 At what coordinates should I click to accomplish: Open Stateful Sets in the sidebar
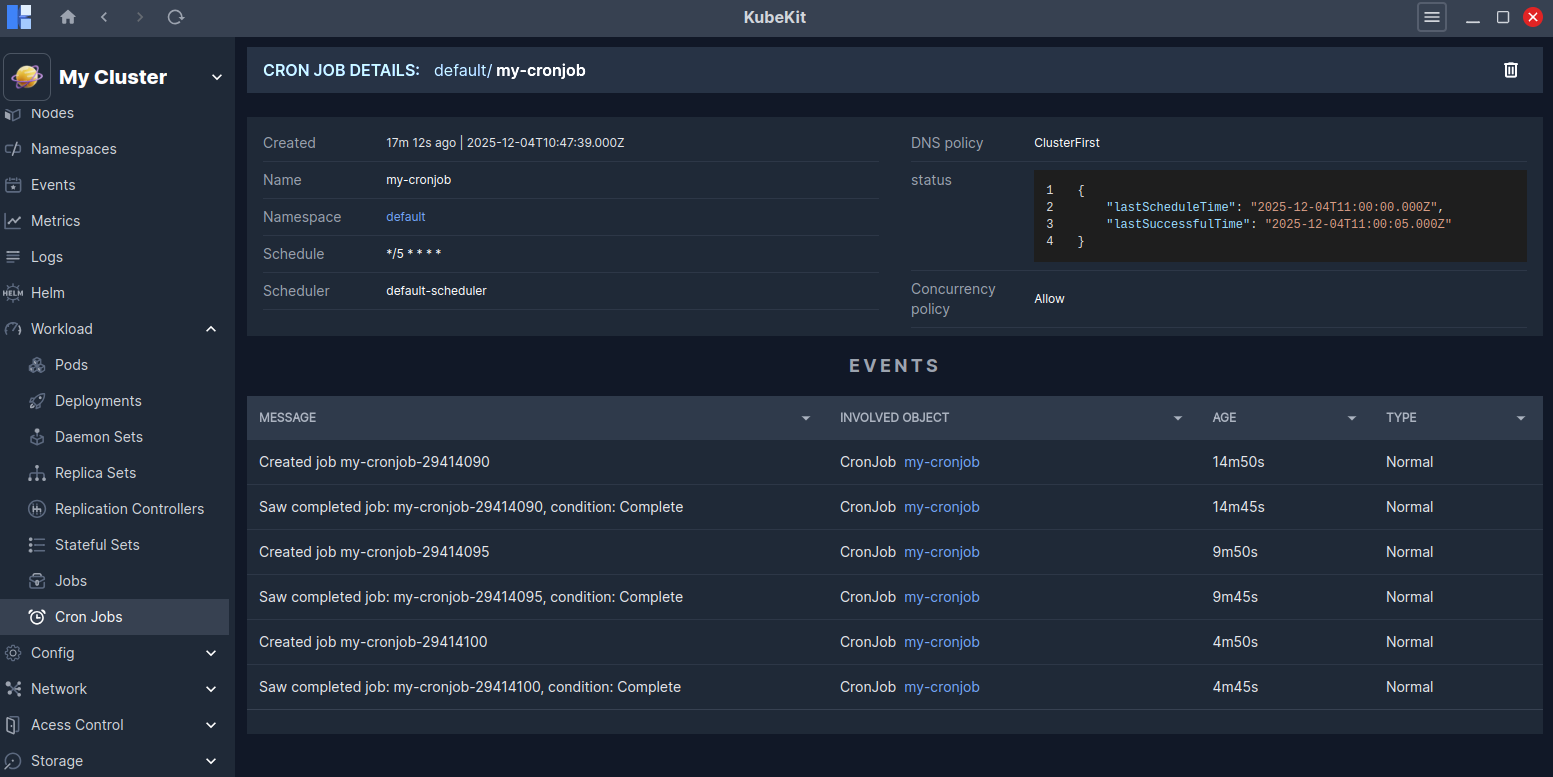pyautogui.click(x=97, y=545)
